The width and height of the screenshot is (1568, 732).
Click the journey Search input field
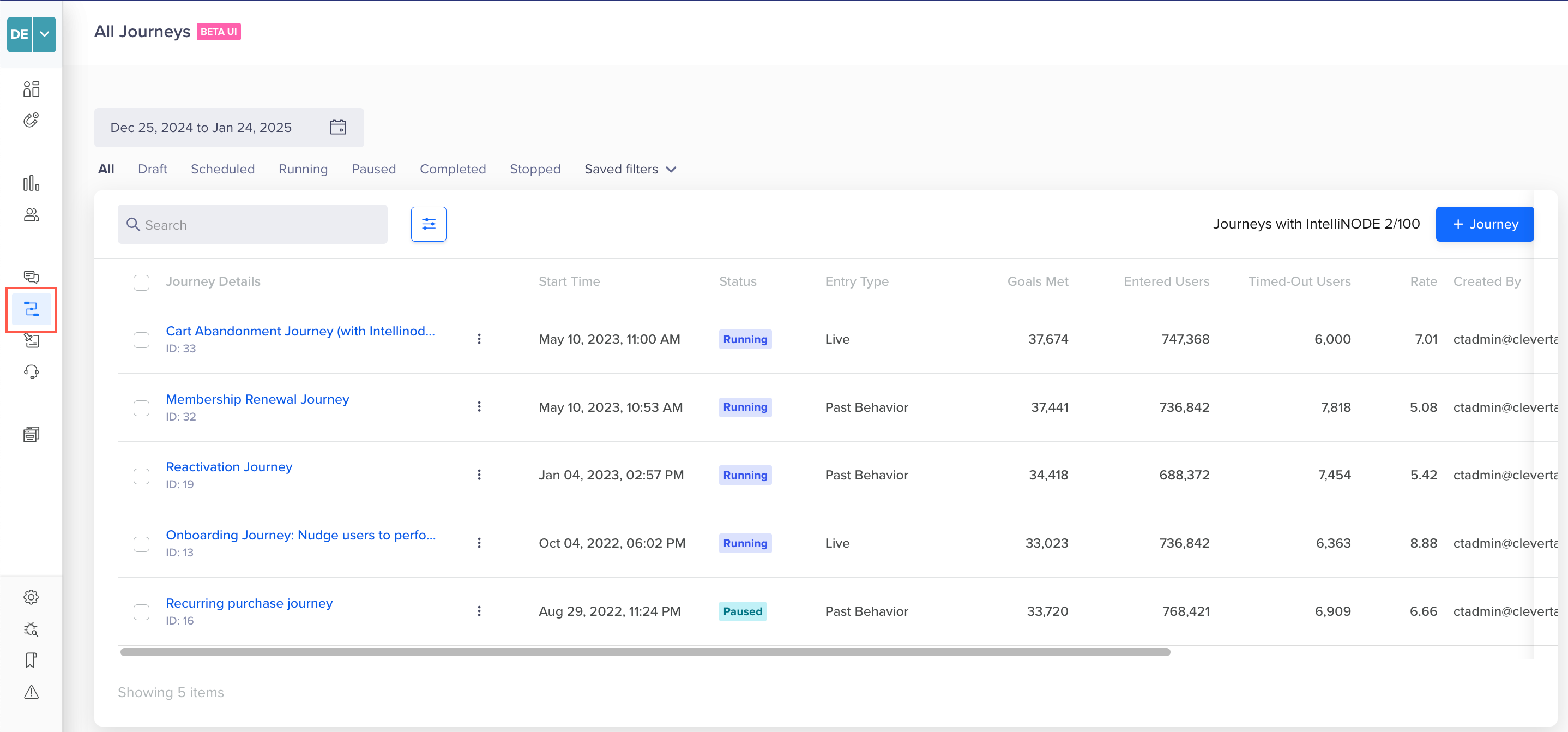click(252, 224)
